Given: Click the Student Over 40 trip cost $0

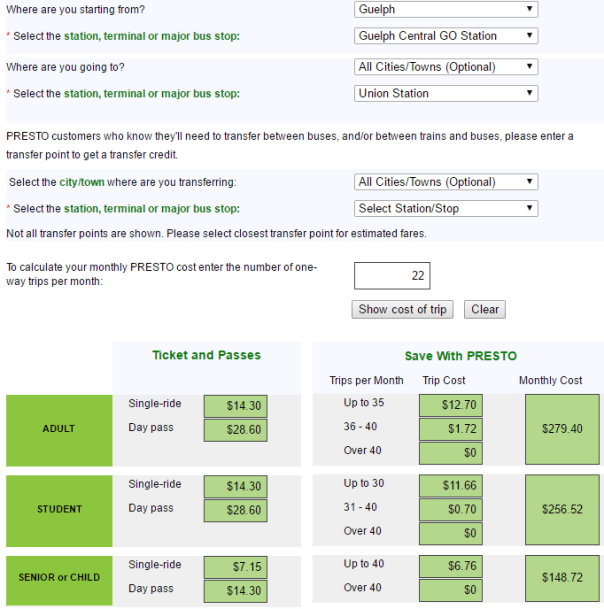Looking at the screenshot, I should [451, 534].
